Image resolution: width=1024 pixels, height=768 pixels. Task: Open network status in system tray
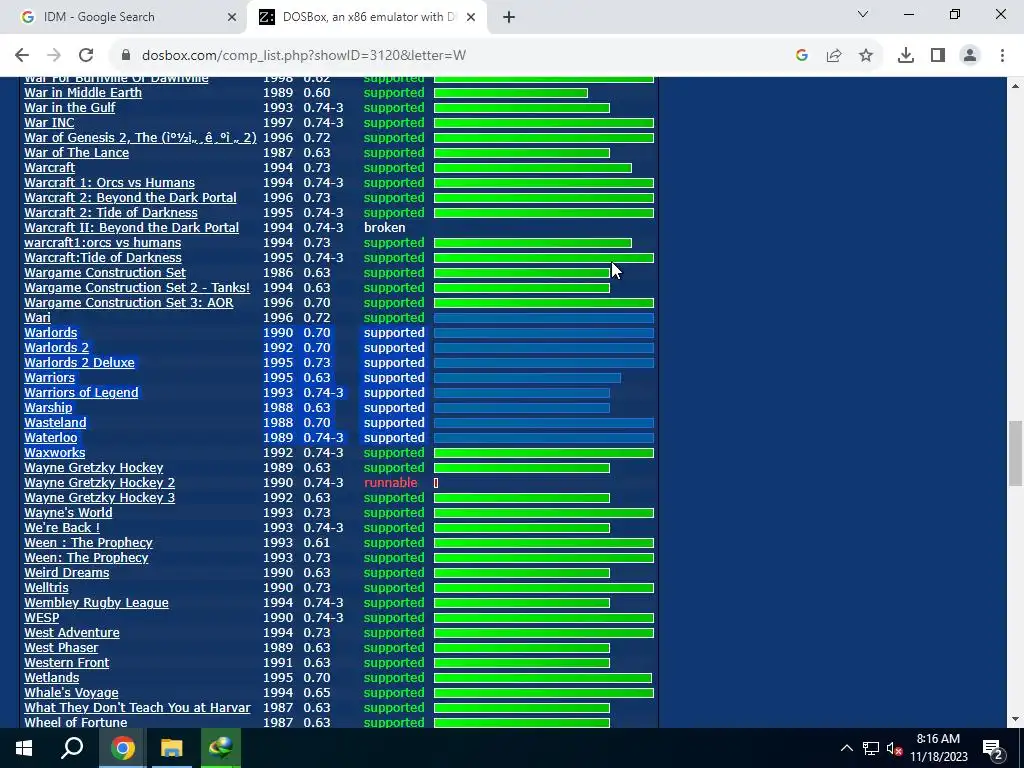point(871,748)
